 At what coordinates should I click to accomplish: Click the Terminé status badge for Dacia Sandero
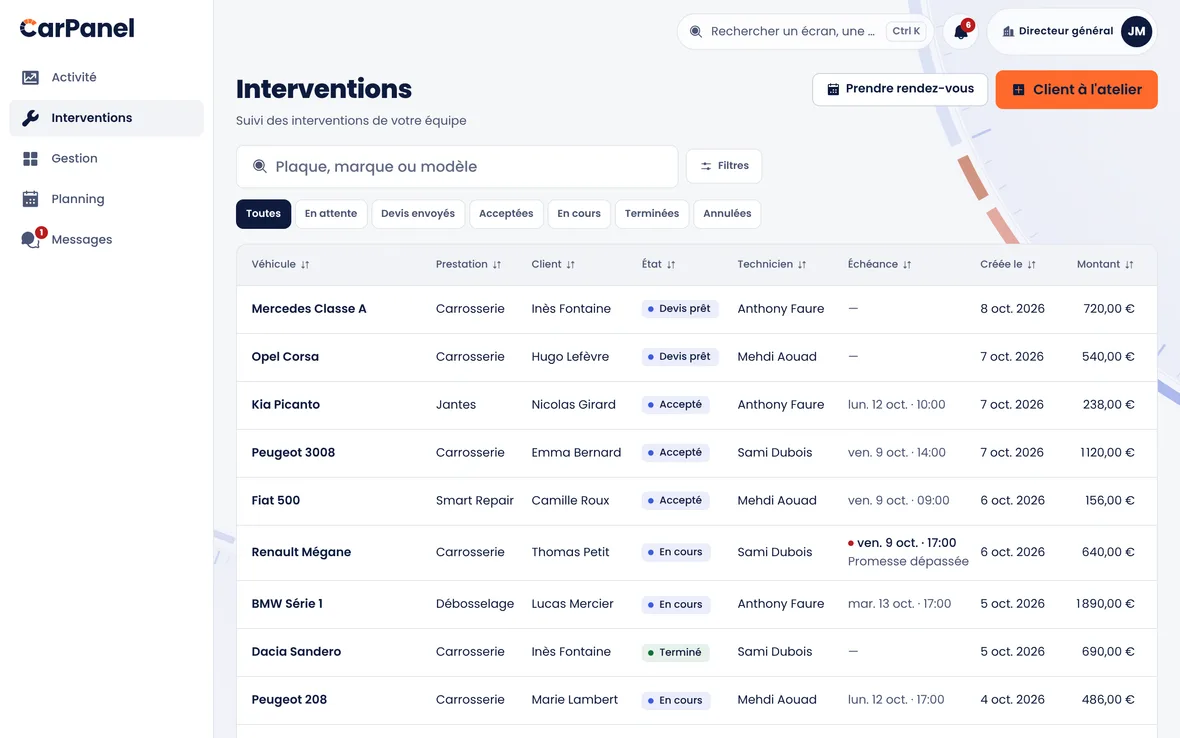675,652
